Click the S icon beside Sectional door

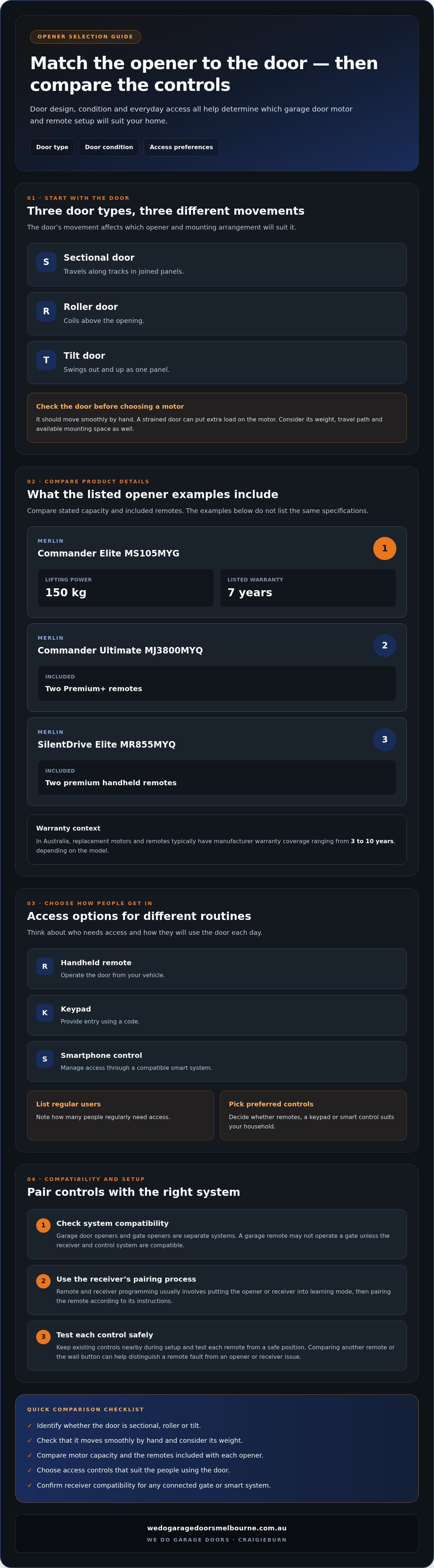(x=46, y=262)
